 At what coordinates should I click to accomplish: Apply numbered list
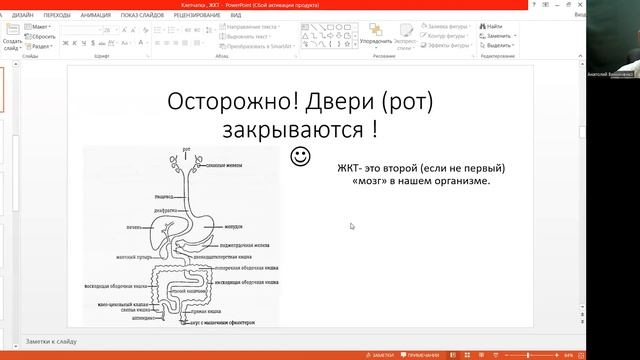click(x=172, y=30)
